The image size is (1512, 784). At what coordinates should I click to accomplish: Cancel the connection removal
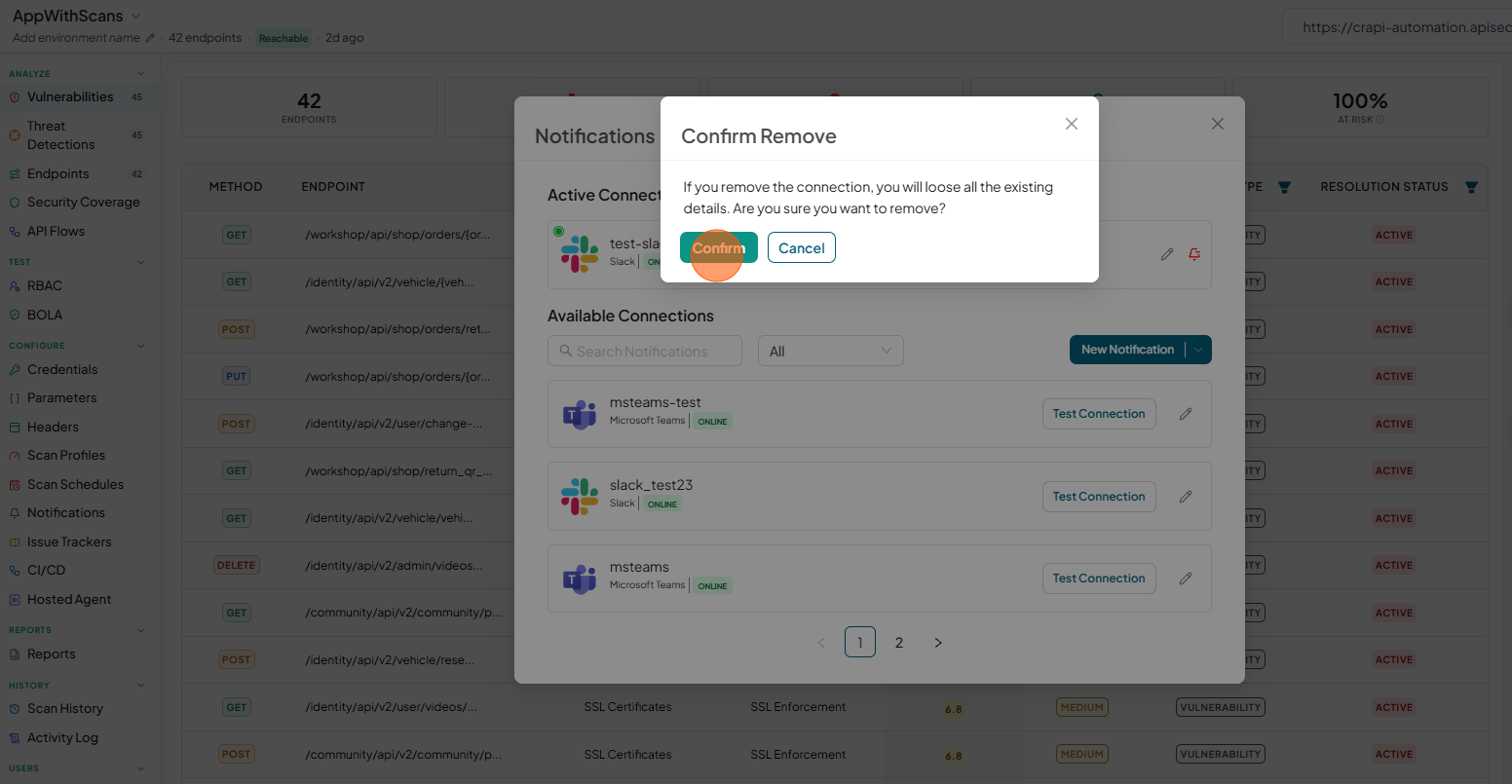(802, 247)
